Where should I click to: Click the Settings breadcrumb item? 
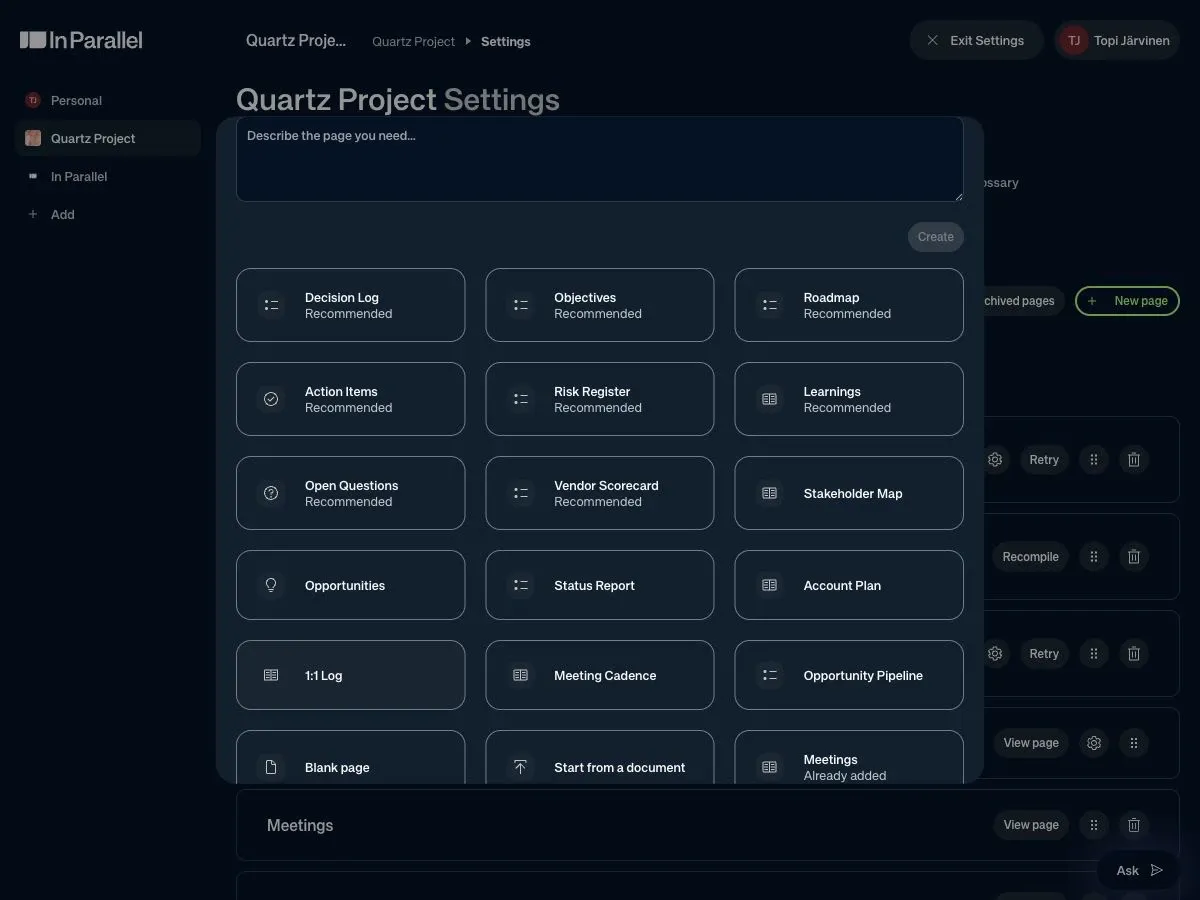click(x=505, y=41)
